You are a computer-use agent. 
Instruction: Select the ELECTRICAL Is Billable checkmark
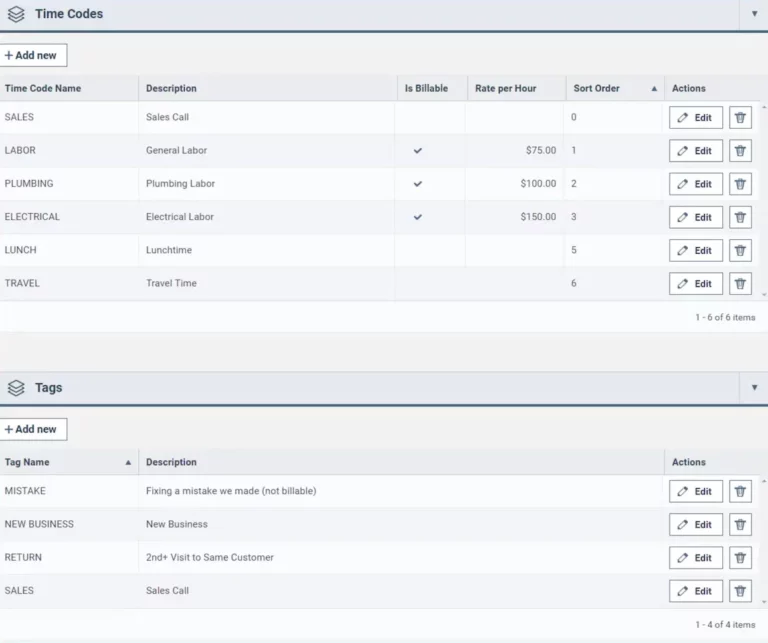click(418, 217)
